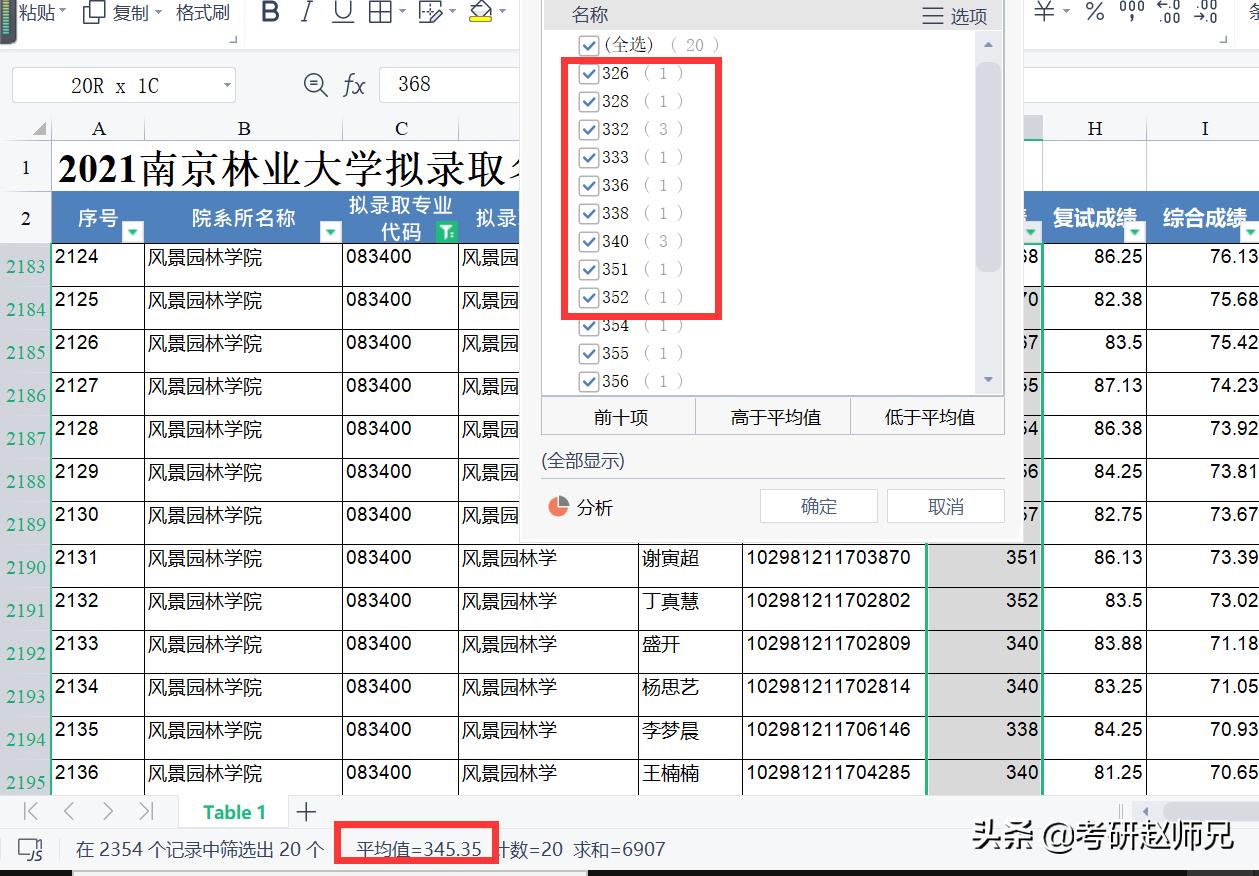Uncheck the 326 filter checkbox

(x=589, y=73)
